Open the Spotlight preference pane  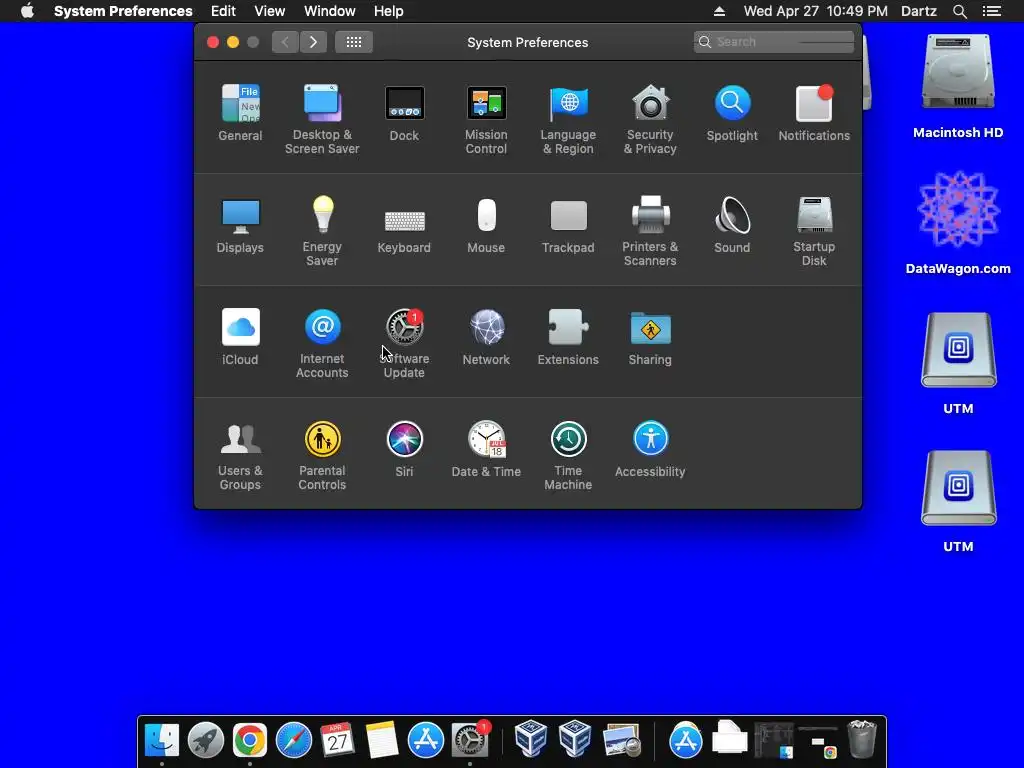pyautogui.click(x=732, y=113)
